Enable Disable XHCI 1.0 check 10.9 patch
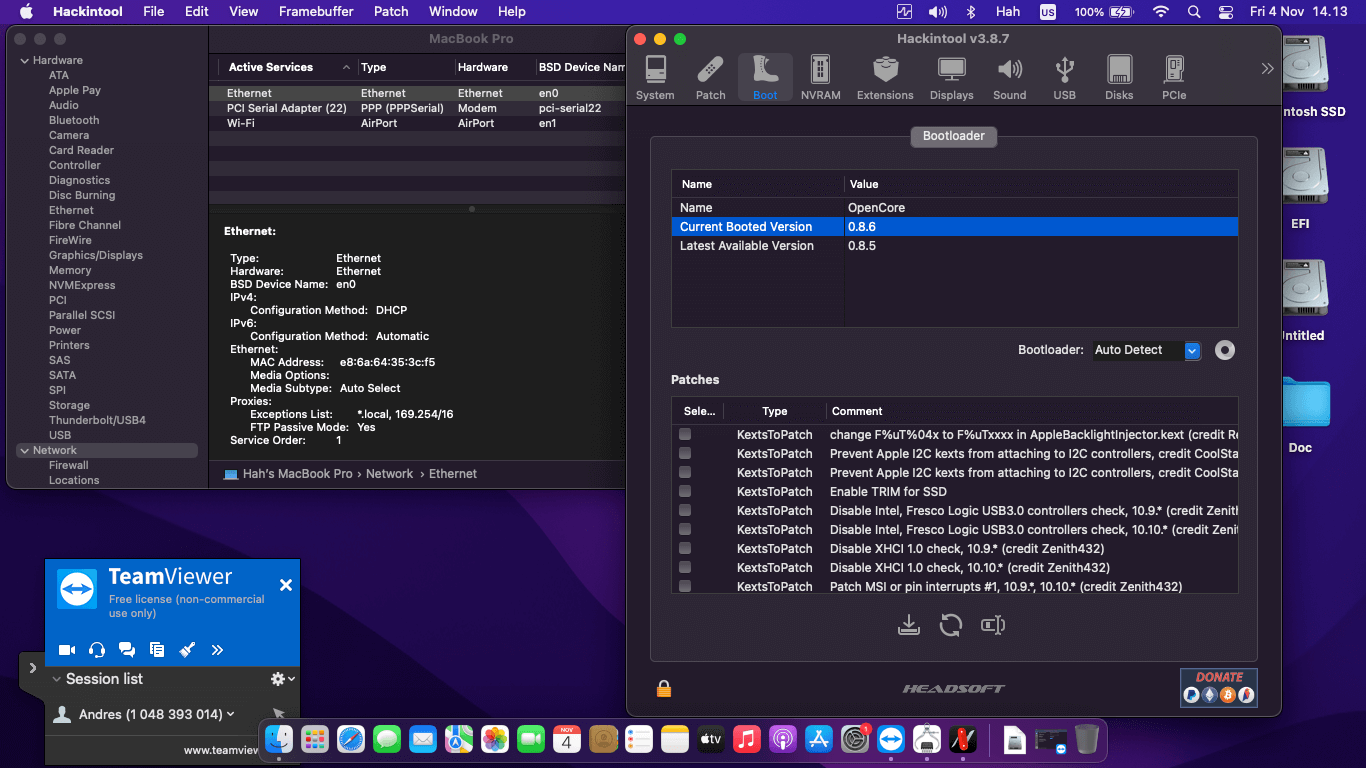The image size is (1366, 768). tap(685, 548)
